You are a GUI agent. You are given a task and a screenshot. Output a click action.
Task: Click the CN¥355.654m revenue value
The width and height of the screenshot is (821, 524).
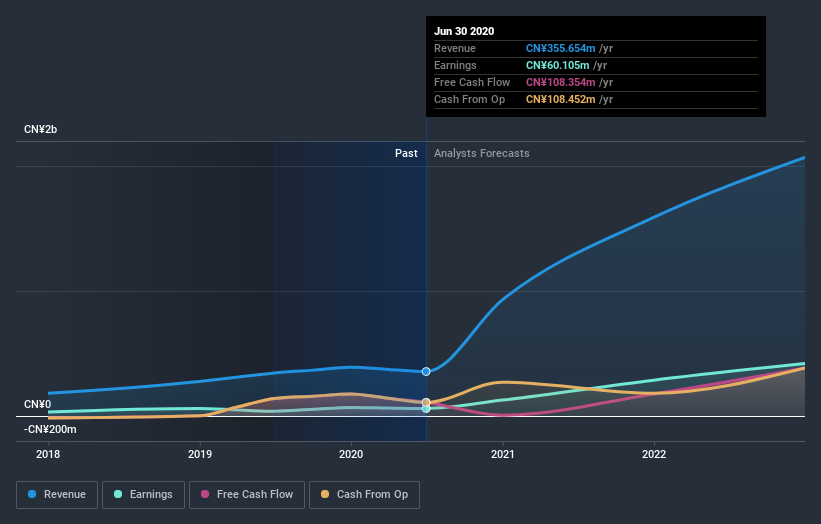point(560,48)
